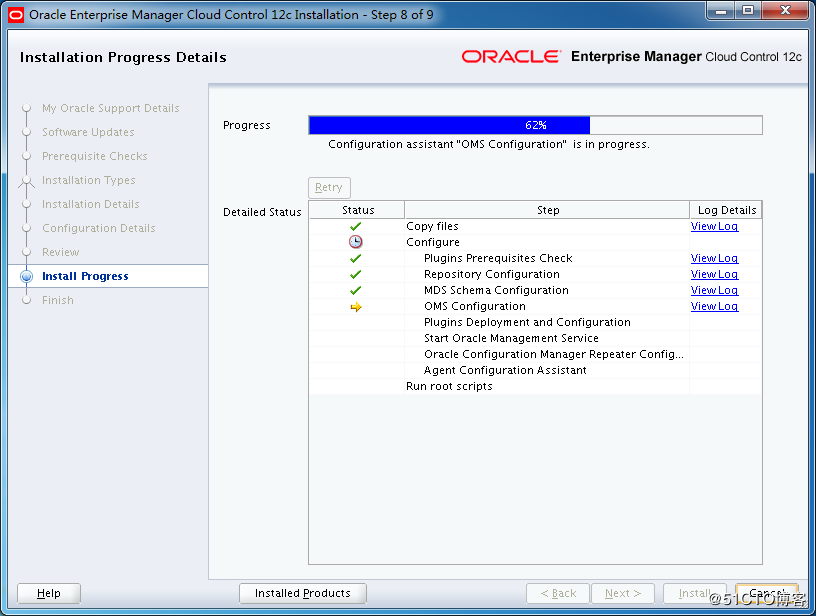This screenshot has height=616, width=816.
Task: Click the Log Details column header
Action: [x=726, y=210]
